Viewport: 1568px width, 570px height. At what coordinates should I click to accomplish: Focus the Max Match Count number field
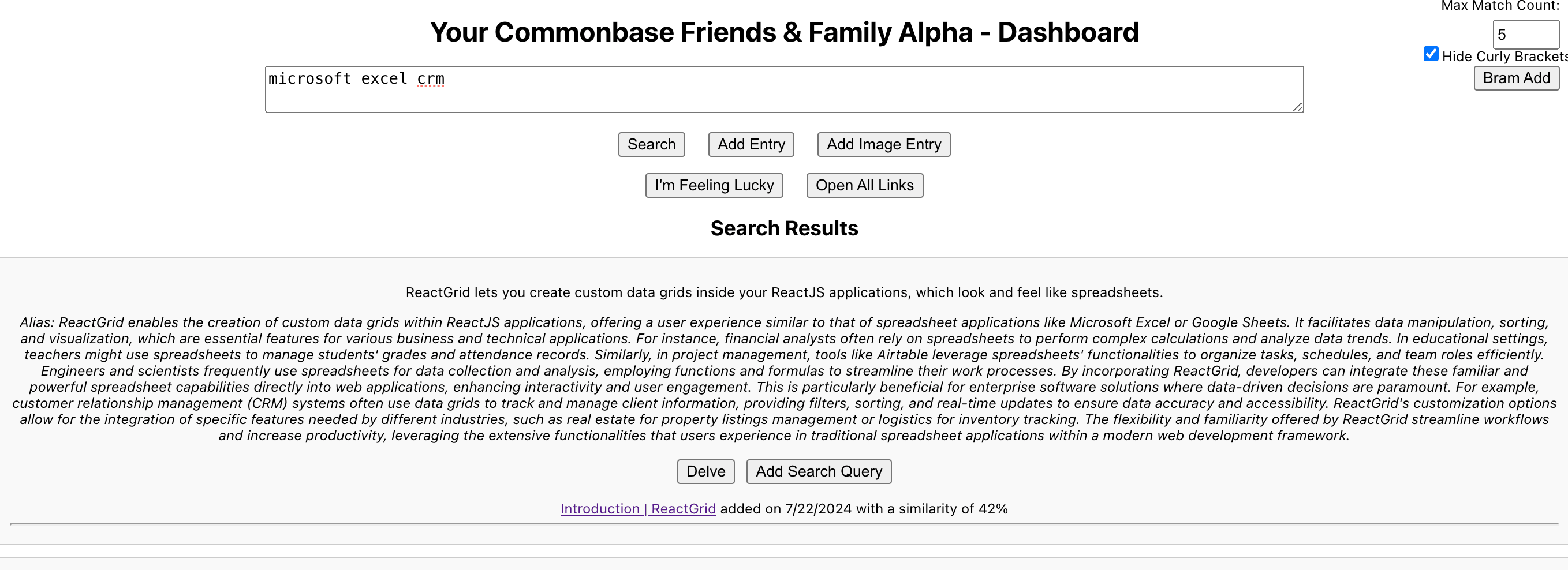(1525, 35)
